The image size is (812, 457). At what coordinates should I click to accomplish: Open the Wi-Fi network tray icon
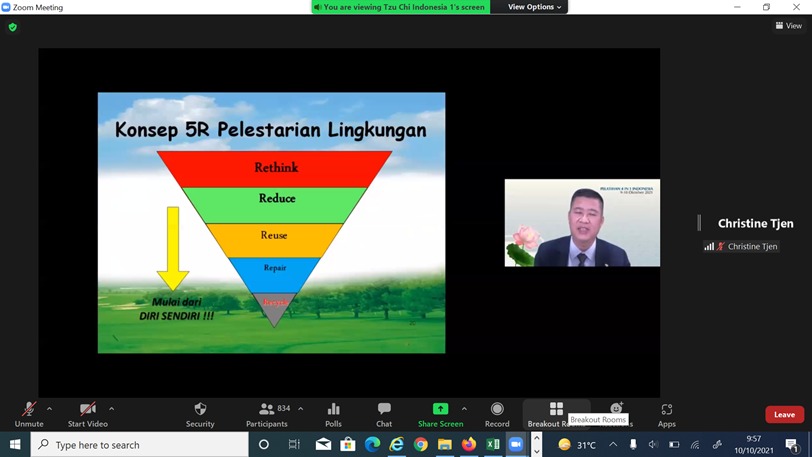pyautogui.click(x=695, y=445)
